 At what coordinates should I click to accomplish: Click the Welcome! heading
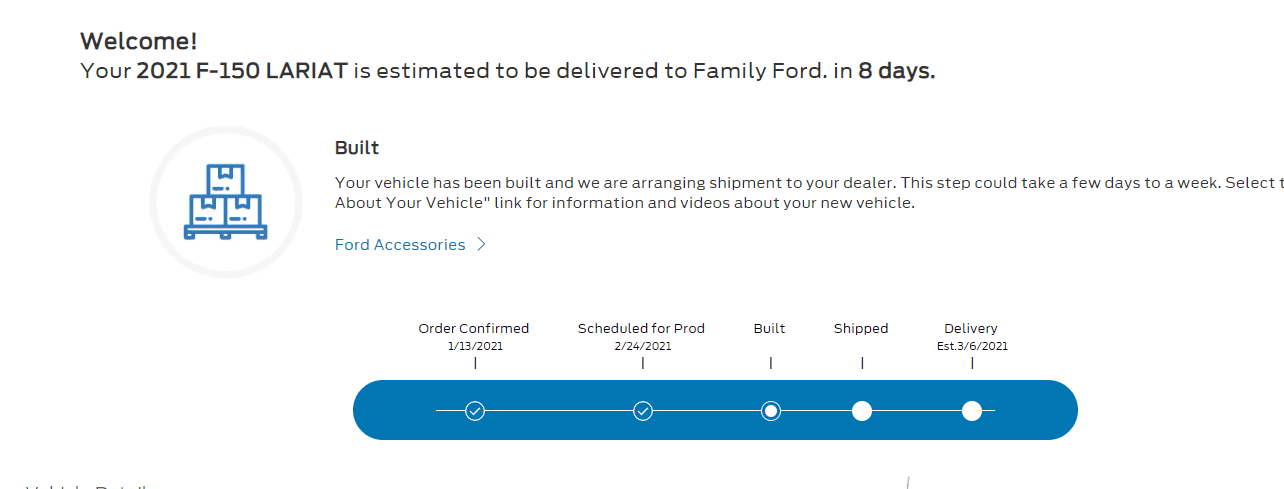pos(138,41)
